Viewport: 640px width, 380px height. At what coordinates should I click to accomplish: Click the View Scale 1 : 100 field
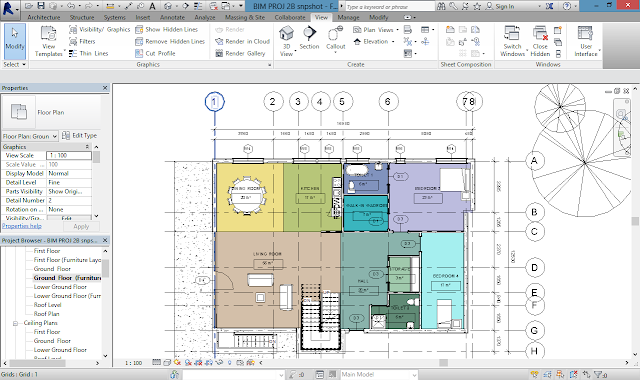(x=69, y=156)
